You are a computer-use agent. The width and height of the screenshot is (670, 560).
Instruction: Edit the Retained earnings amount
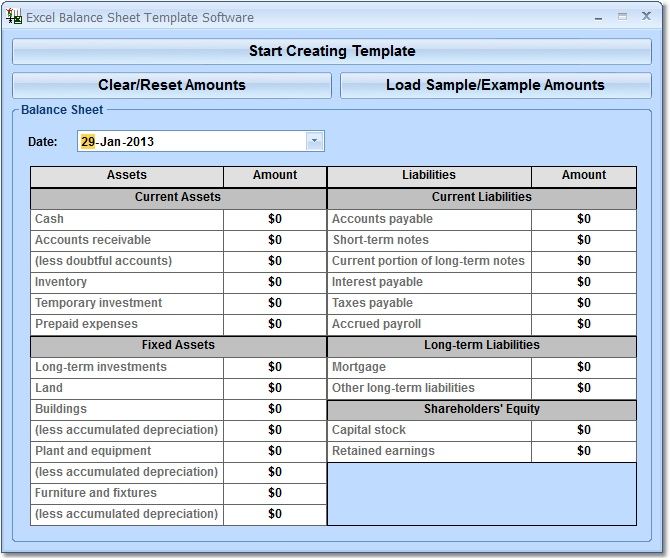tap(583, 451)
